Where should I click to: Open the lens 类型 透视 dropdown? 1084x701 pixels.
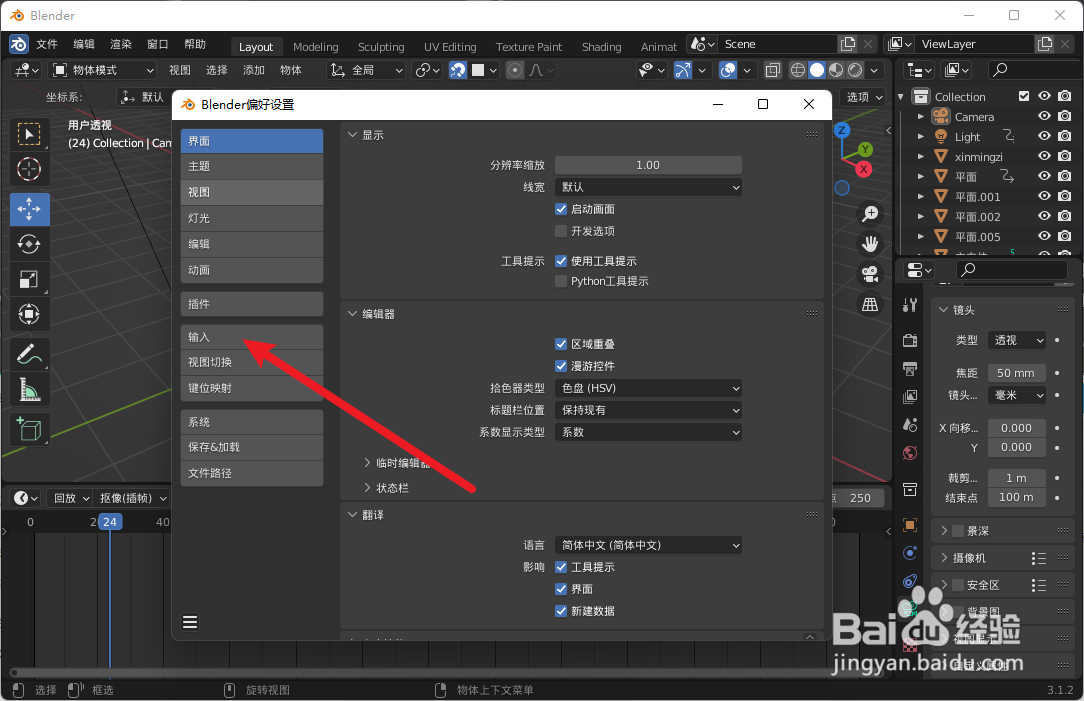tap(1016, 340)
